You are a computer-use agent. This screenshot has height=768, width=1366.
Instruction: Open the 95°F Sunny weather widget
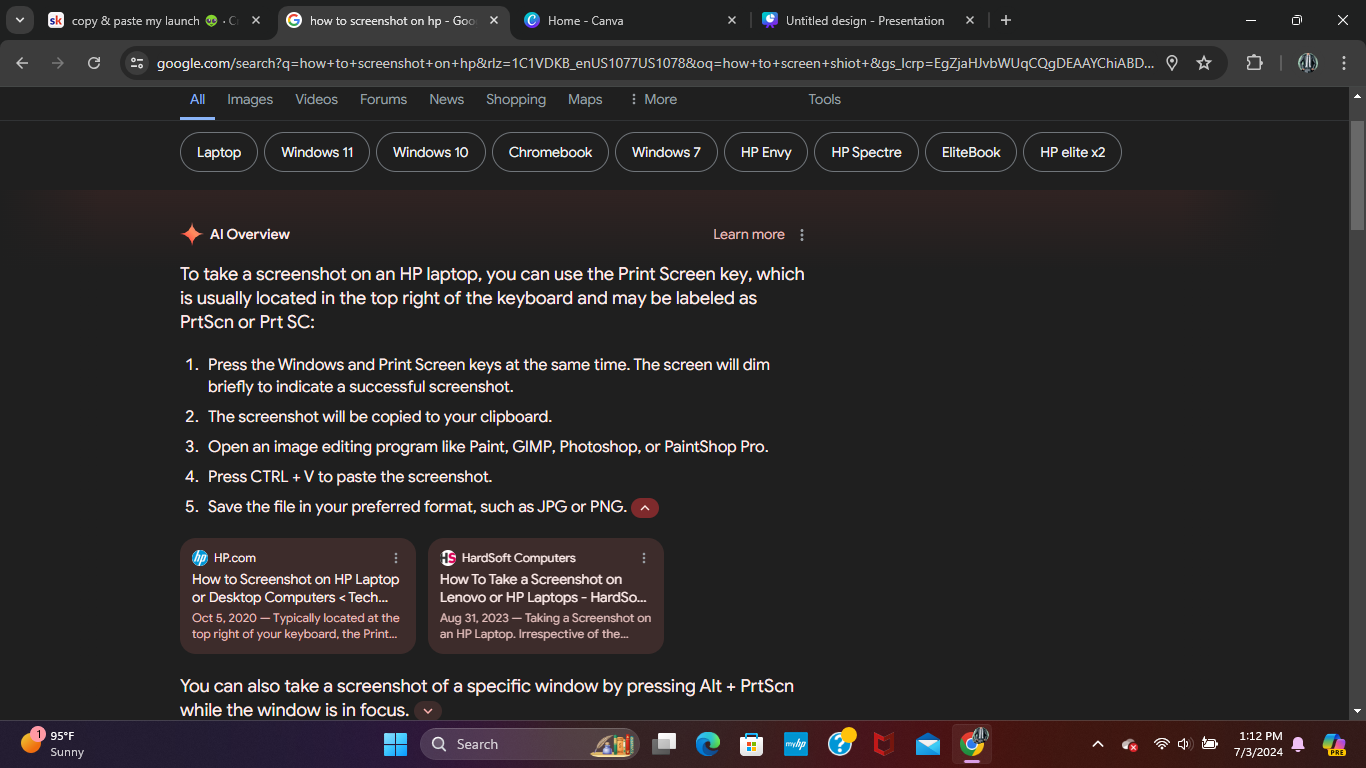coord(54,744)
